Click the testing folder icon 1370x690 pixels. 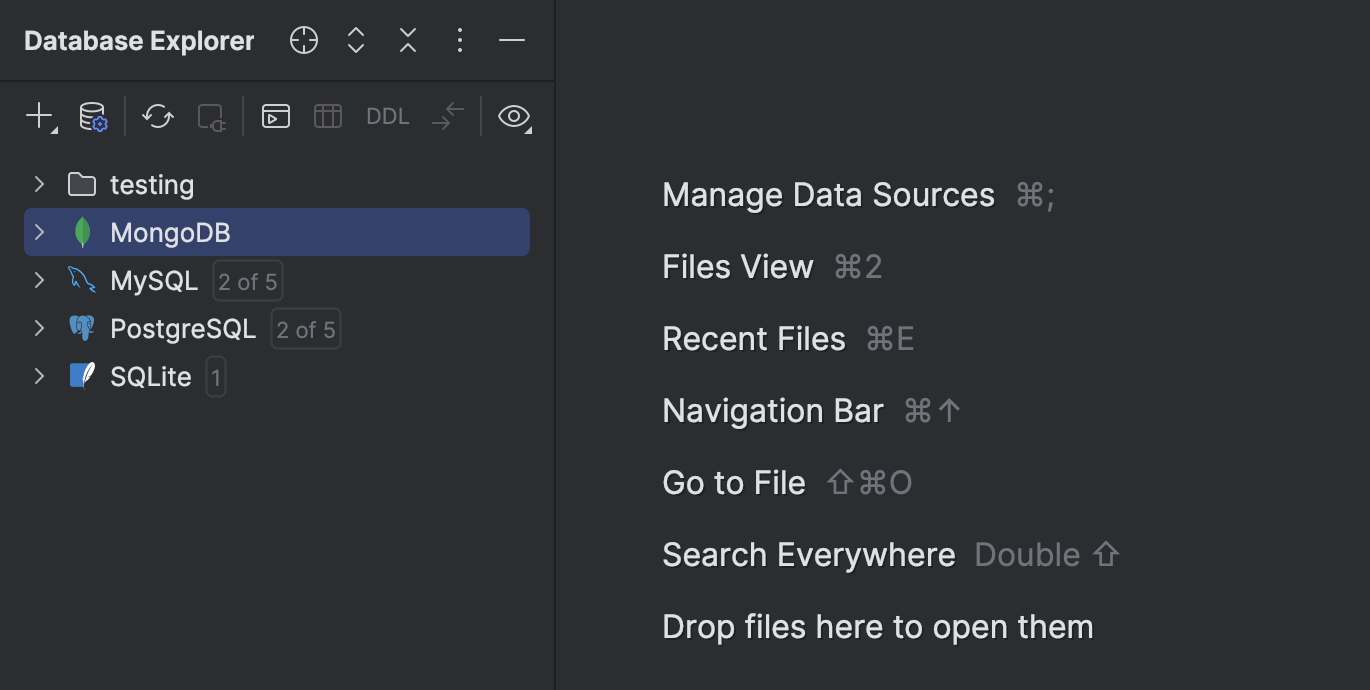pos(82,184)
